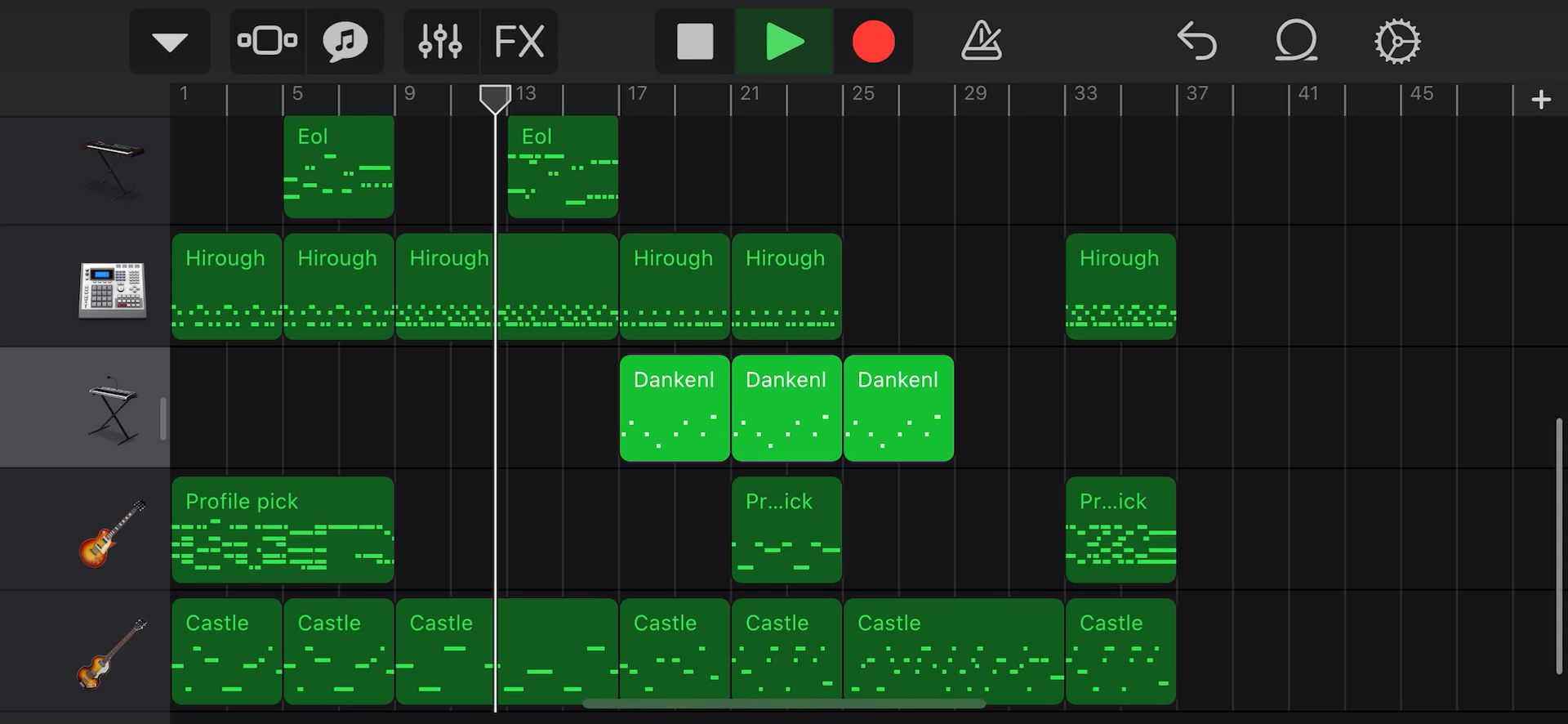1568x724 pixels.
Task: Click bar 29 on the ruler
Action: [975, 93]
